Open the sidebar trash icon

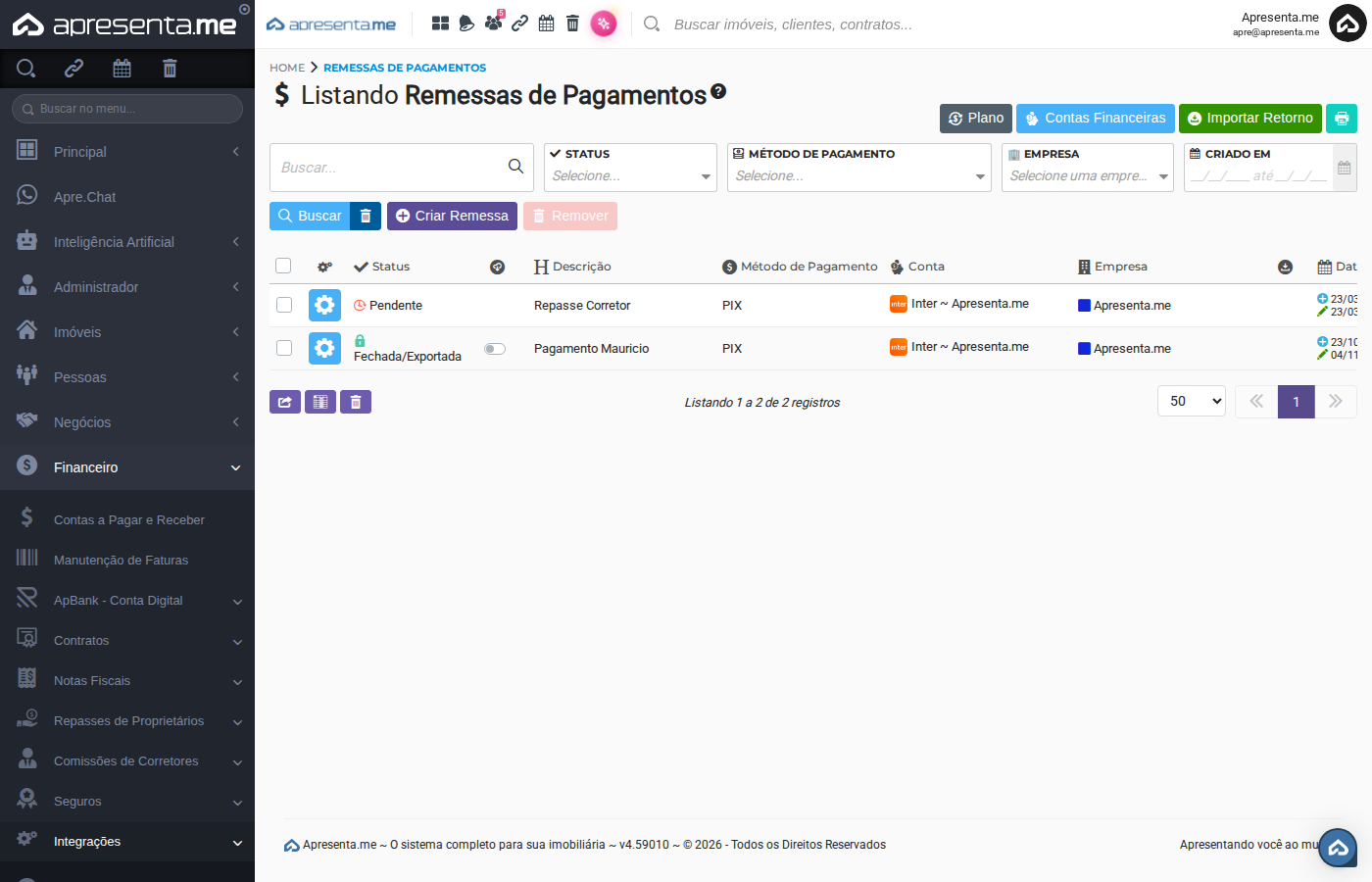pos(170,68)
